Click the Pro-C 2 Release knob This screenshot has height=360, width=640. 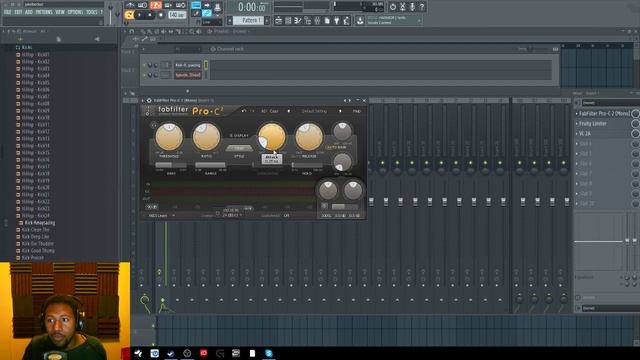[309, 137]
